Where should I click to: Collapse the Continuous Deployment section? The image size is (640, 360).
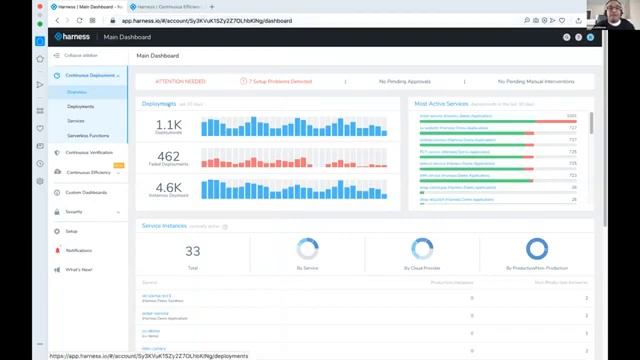[x=118, y=76]
